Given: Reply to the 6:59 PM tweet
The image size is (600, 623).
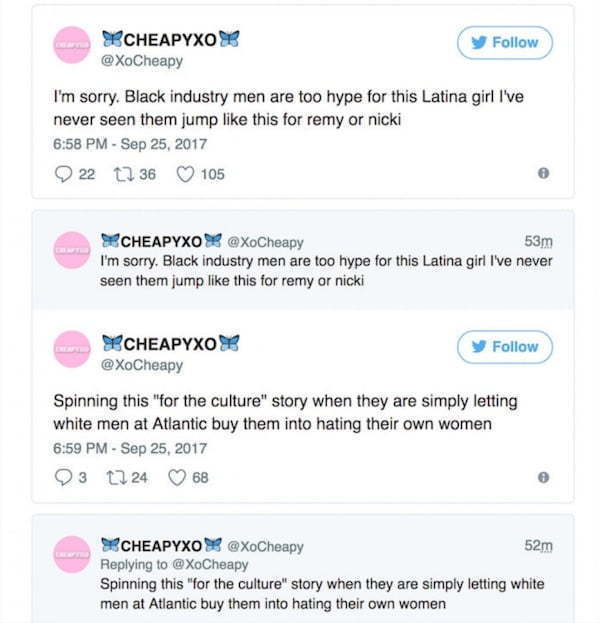Looking at the screenshot, I should coord(63,478).
